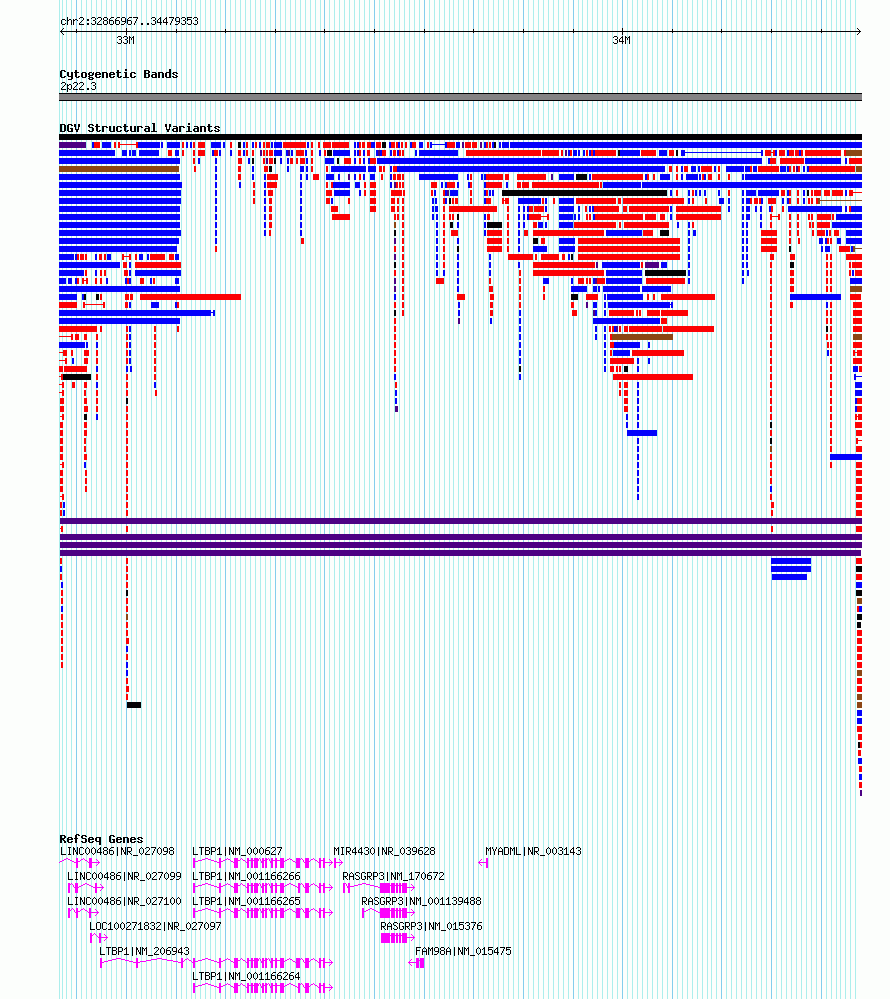890x999 pixels.
Task: Click the magenta gene glyph under FAM98A label
Action: coord(417,963)
